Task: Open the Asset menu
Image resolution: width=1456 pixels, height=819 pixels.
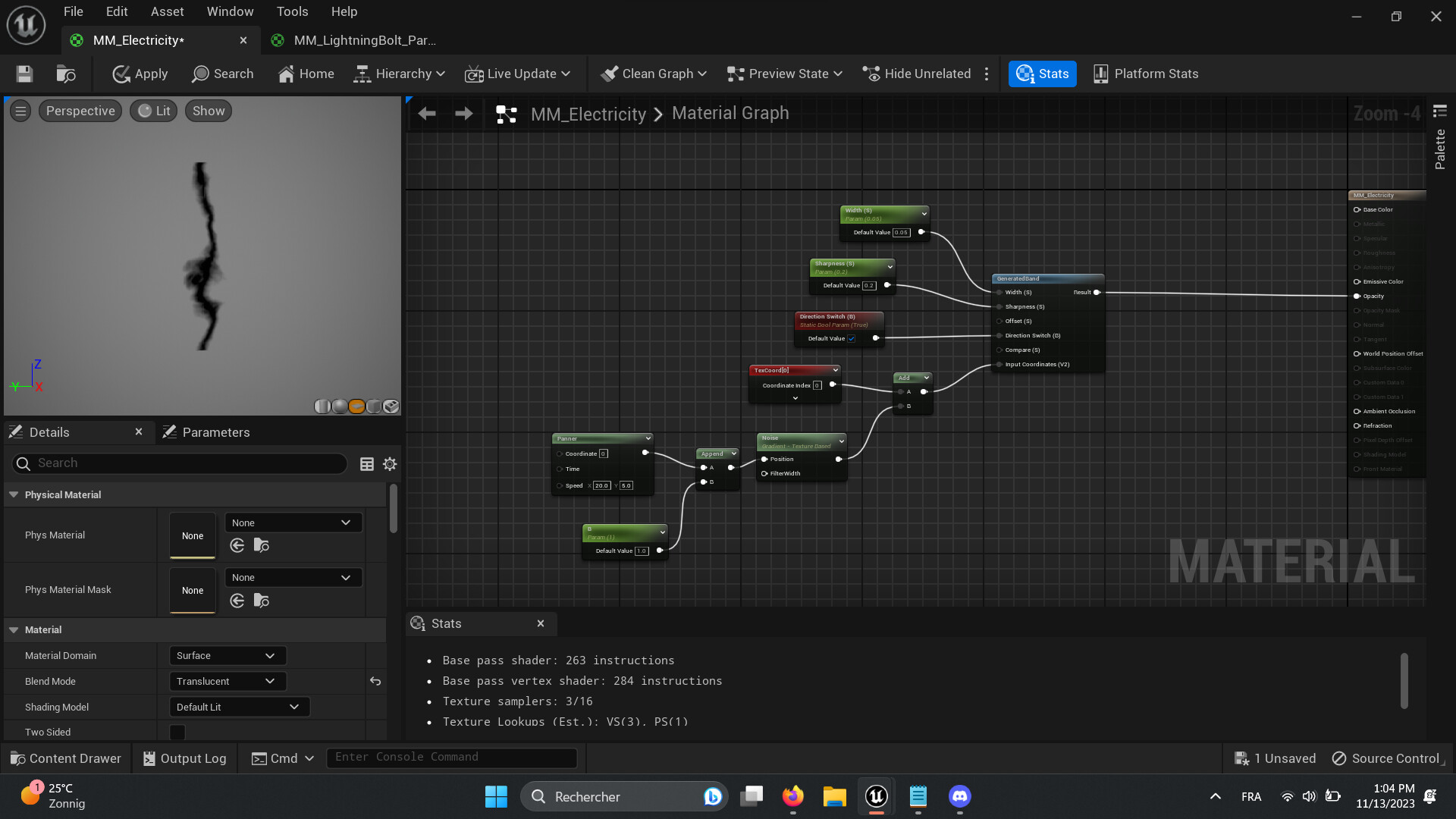Action: tap(167, 11)
